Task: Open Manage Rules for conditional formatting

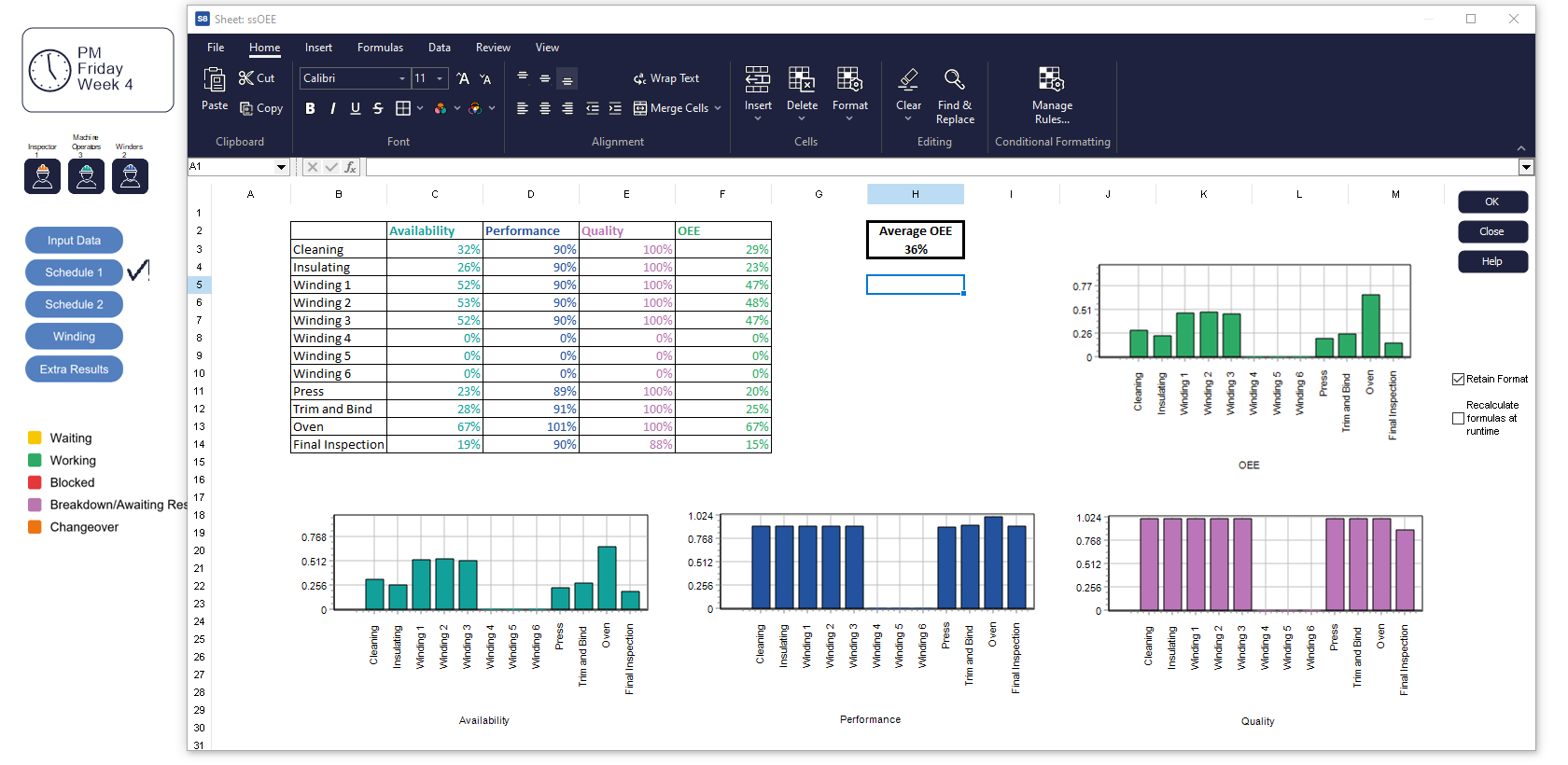Action: [1052, 96]
